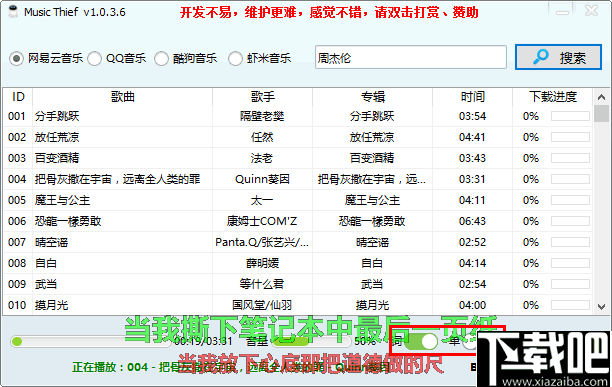Click scrollbar down arrow of song list
The width and height of the screenshot is (612, 387).
point(601,307)
